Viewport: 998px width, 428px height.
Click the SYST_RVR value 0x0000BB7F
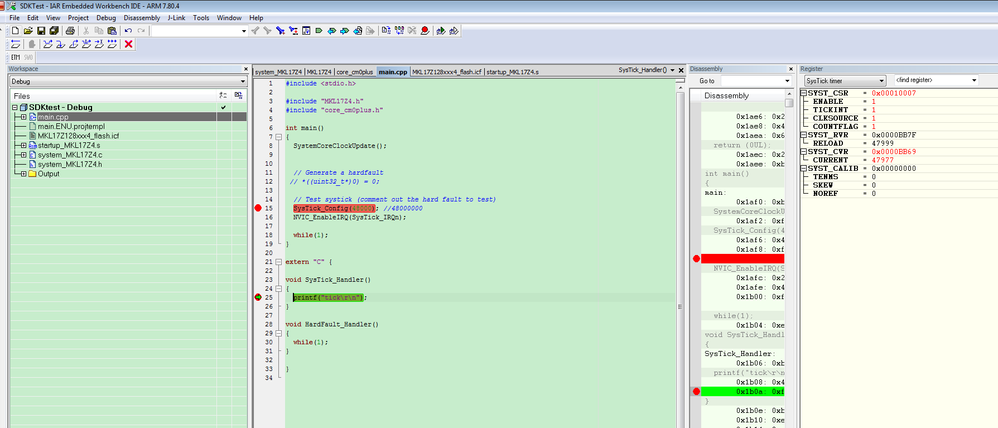(894, 135)
